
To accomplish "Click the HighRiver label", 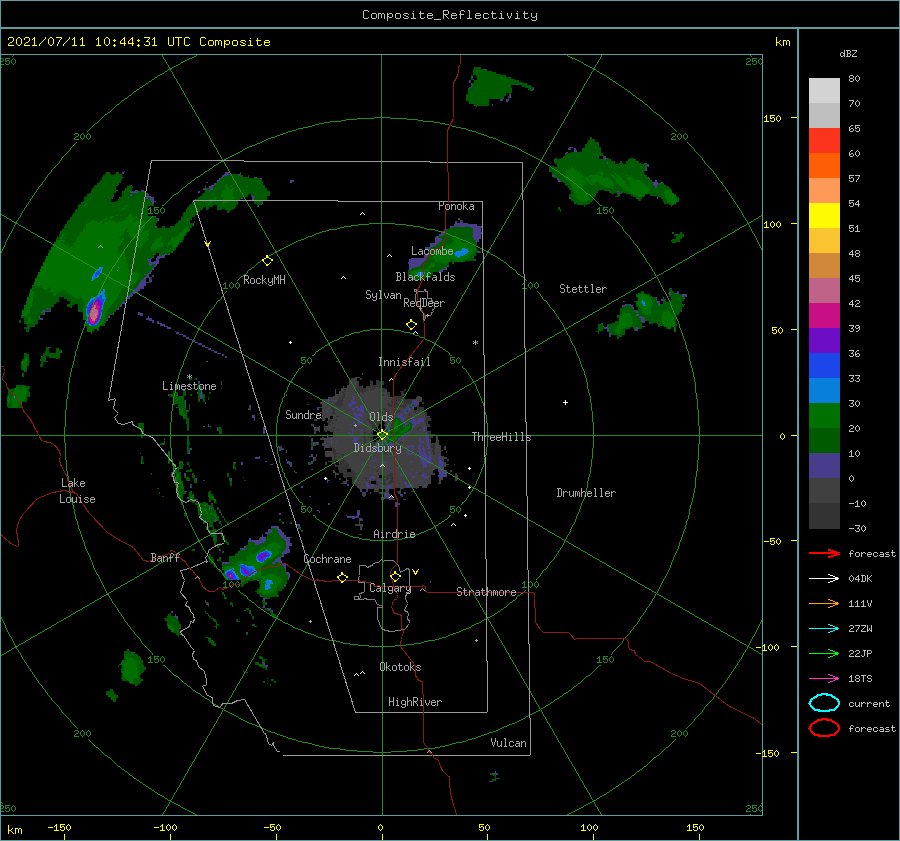I will (x=415, y=702).
